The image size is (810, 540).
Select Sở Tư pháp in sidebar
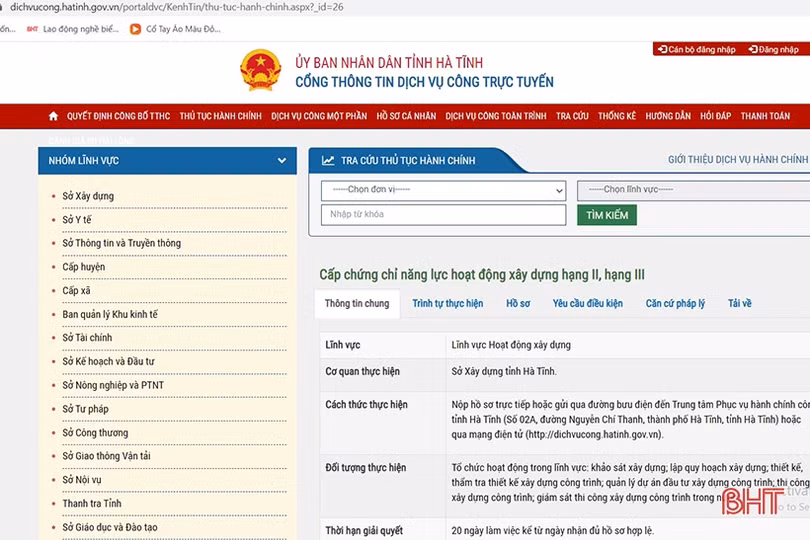click(85, 409)
